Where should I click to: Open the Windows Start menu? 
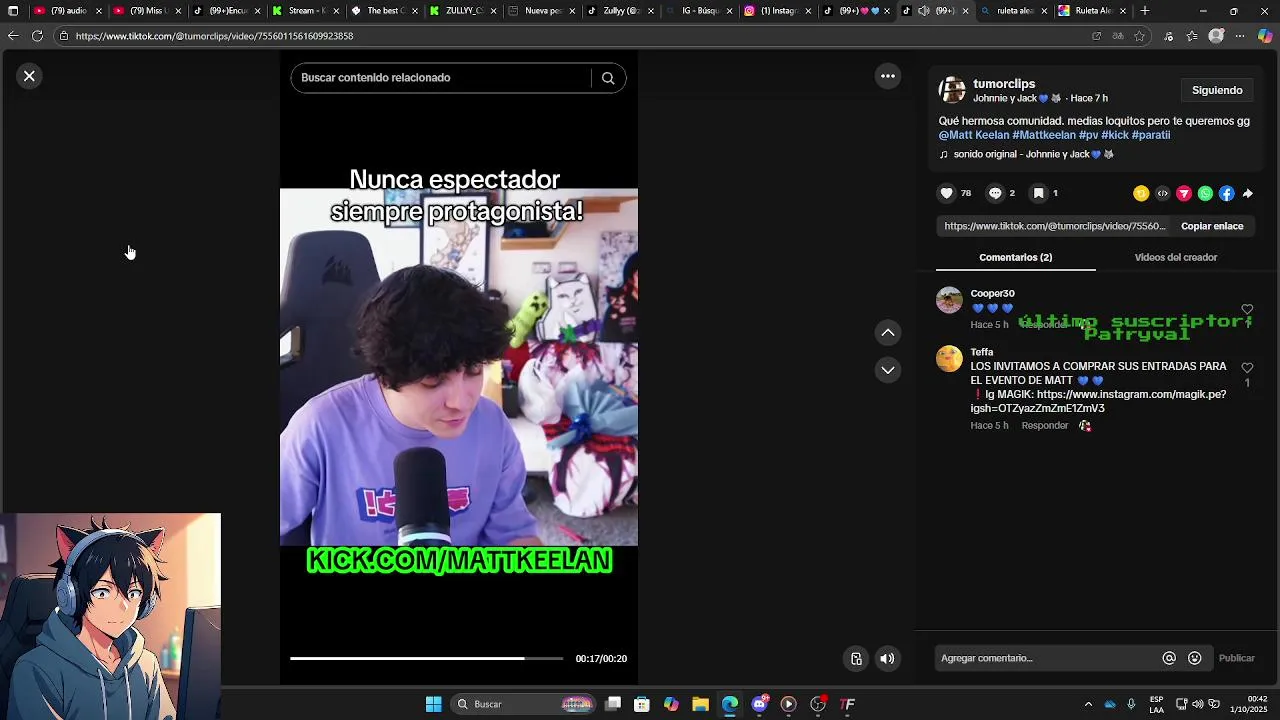[x=433, y=704]
